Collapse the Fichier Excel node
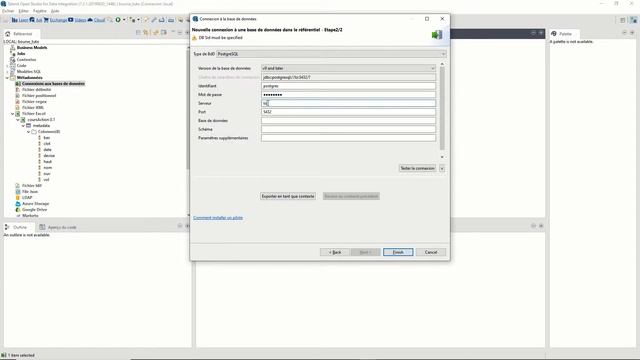 12,113
